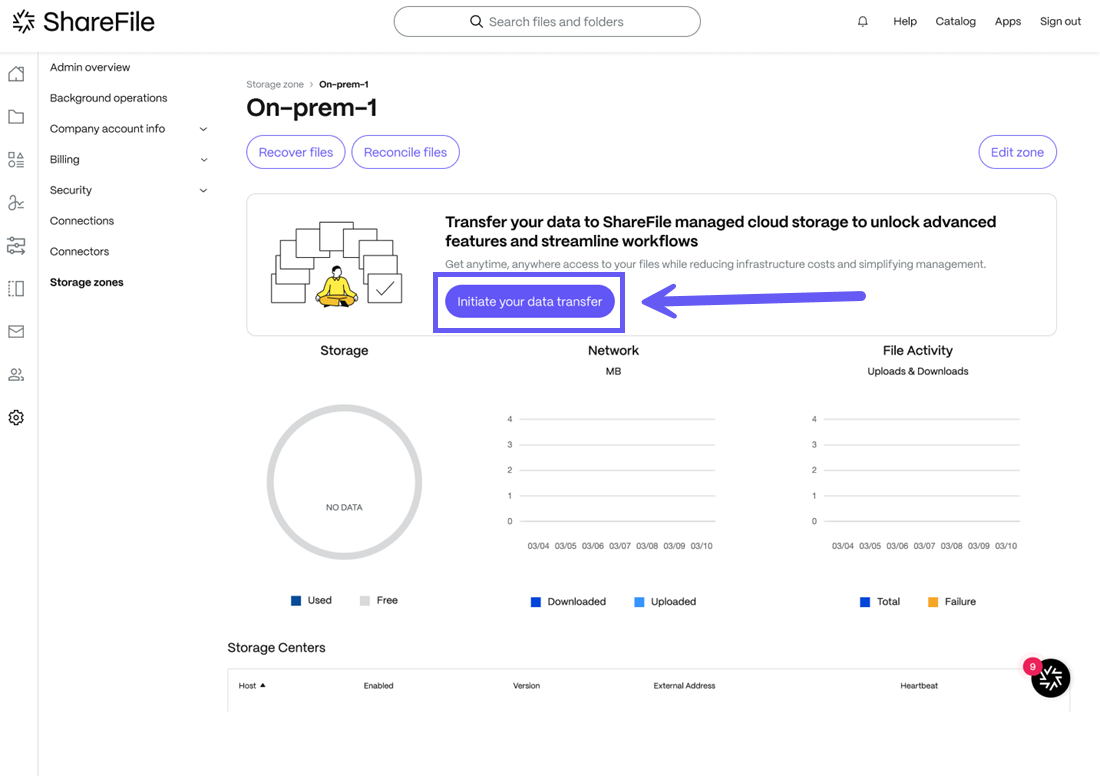The height and width of the screenshot is (776, 1100).
Task: Open the Folders sidebar icon
Action: click(x=16, y=117)
